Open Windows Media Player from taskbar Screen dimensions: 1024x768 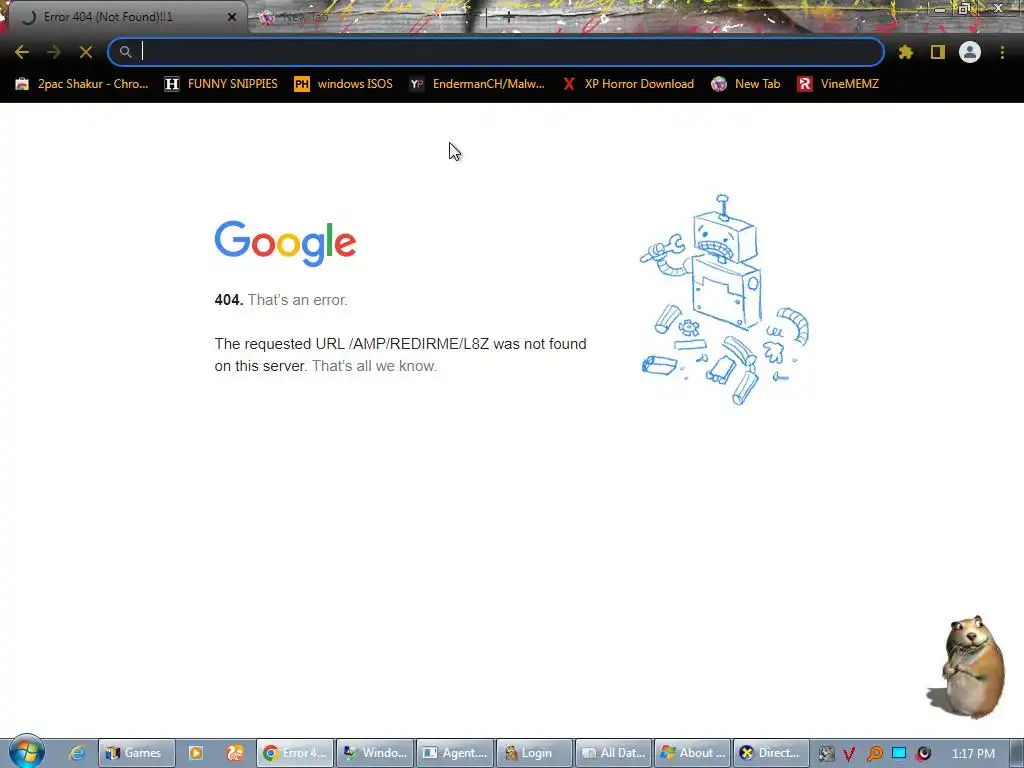coord(195,753)
